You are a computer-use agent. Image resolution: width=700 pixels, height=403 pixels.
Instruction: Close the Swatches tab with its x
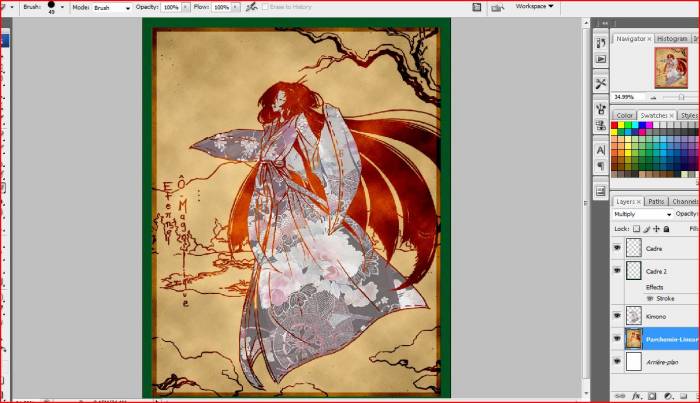coord(671,116)
